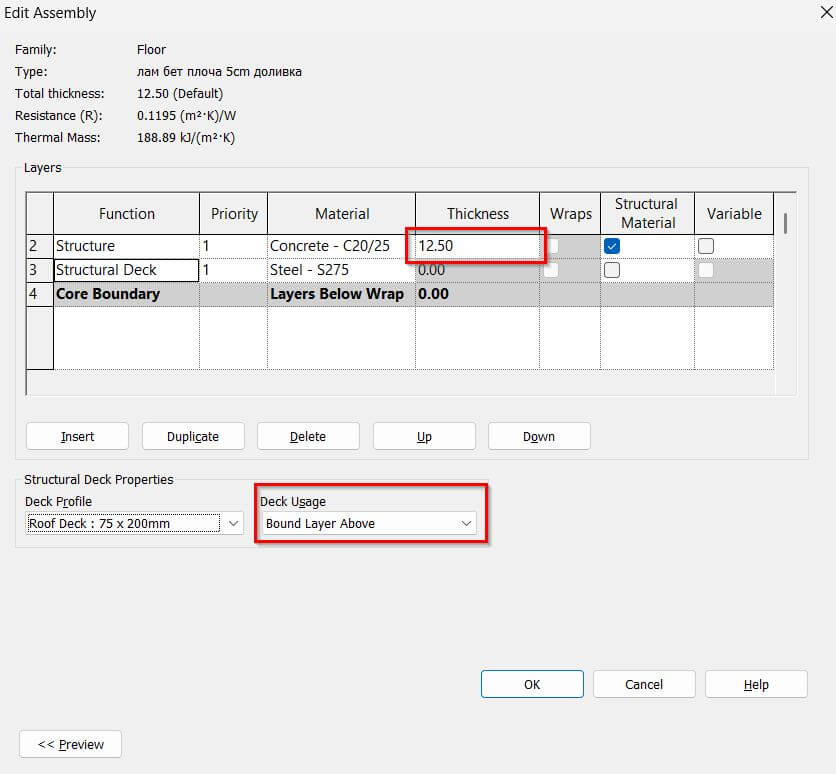Move layer Down in the list

coord(539,436)
